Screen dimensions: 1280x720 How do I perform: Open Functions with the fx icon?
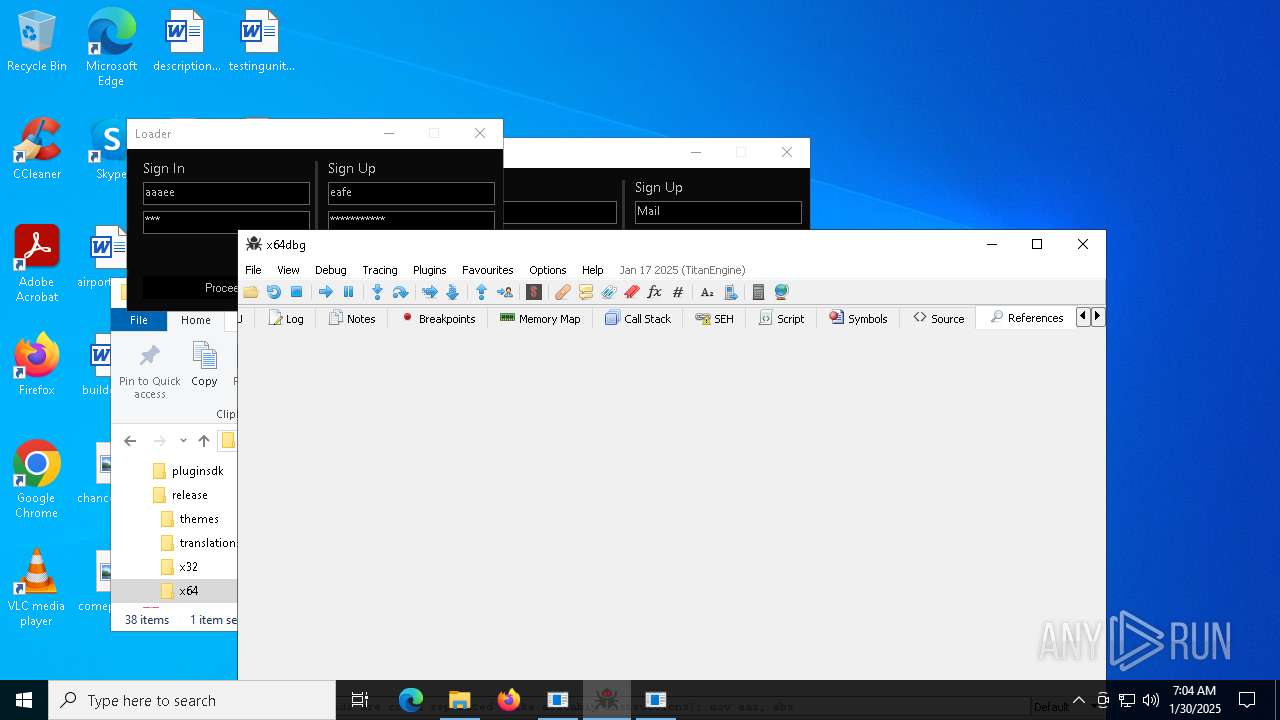pos(654,292)
